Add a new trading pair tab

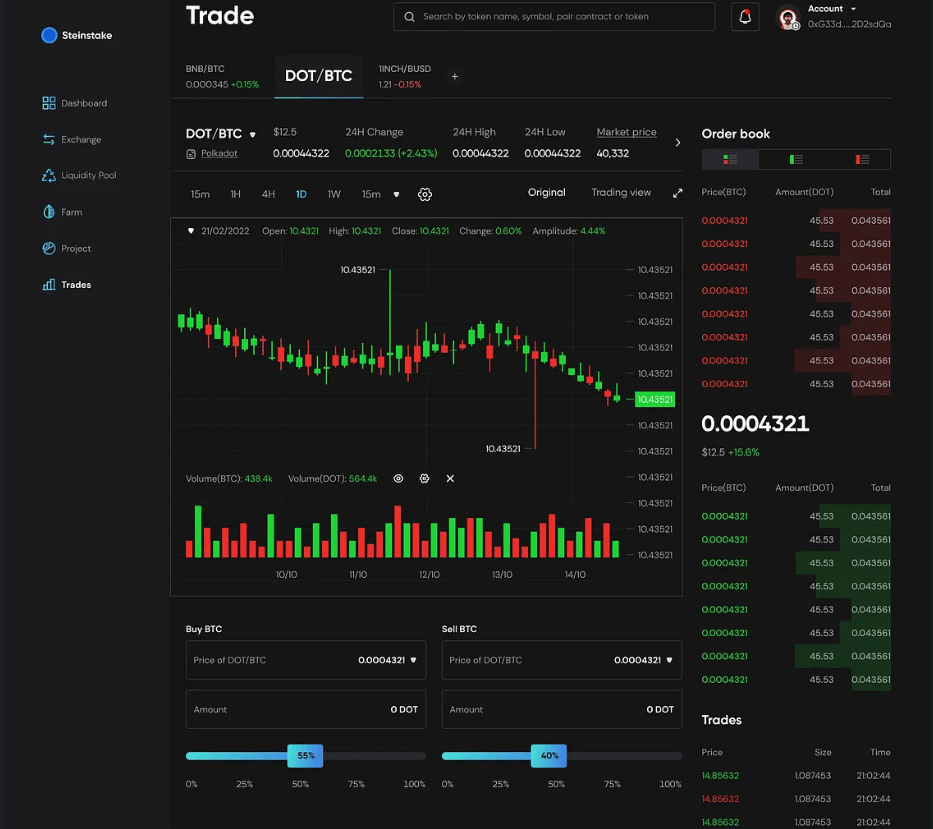[x=454, y=77]
